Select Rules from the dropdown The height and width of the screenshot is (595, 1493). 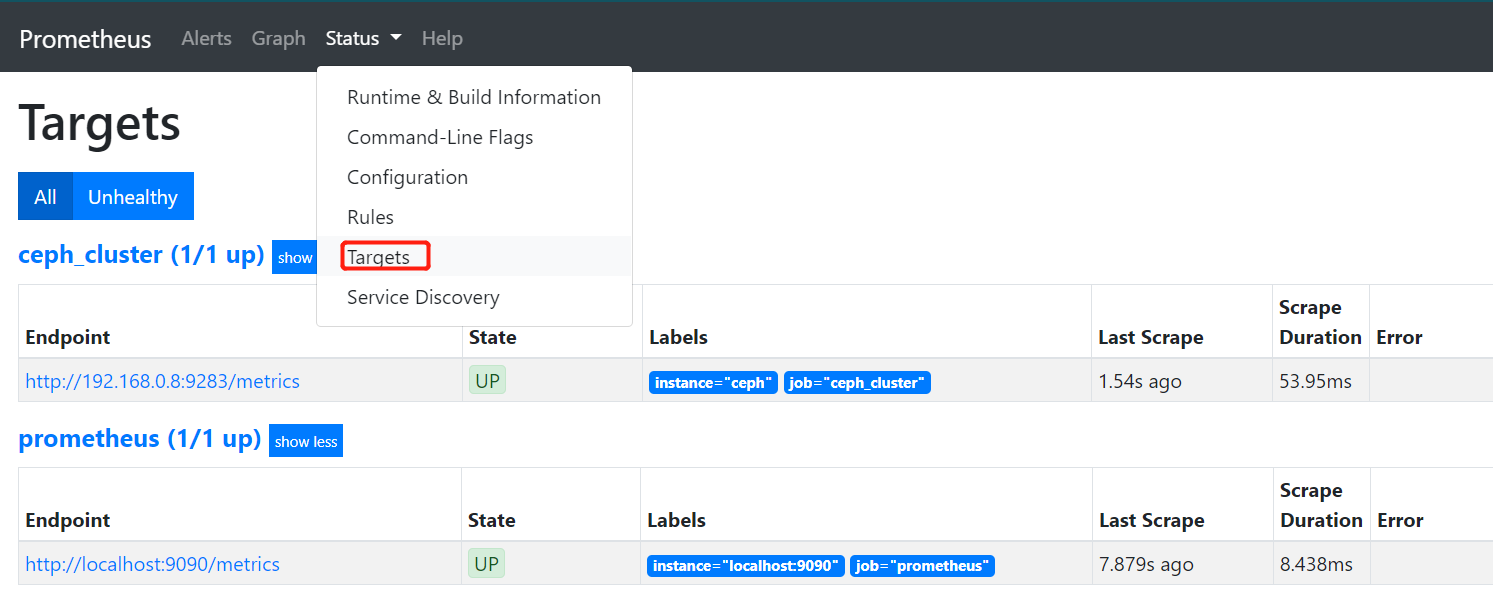[x=370, y=217]
